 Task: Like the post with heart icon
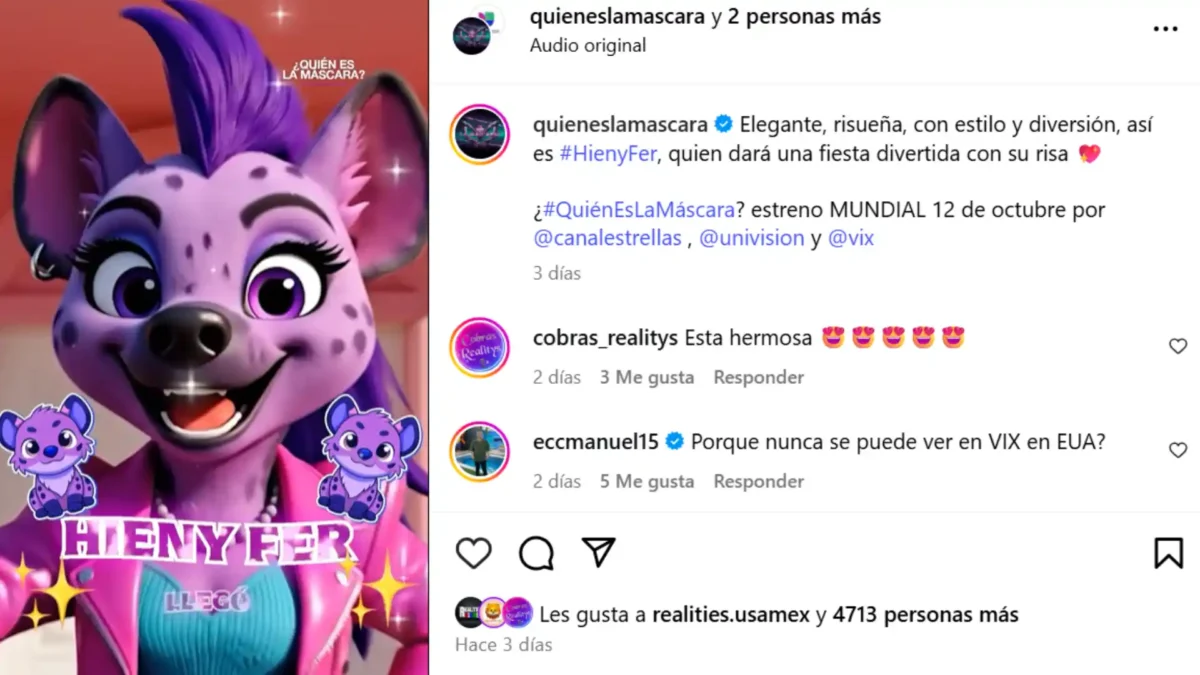pos(474,553)
